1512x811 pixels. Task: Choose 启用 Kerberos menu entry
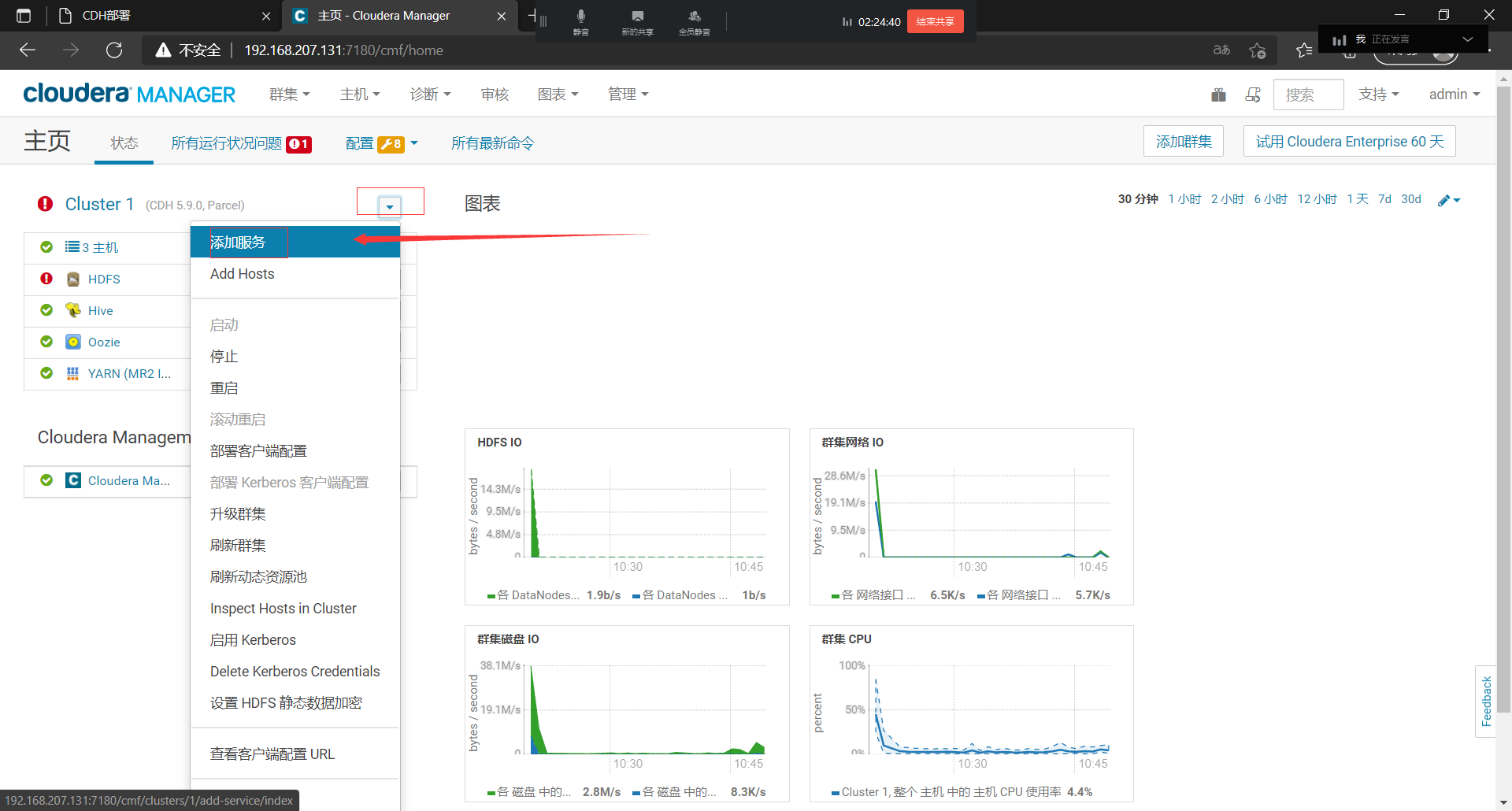(x=295, y=640)
